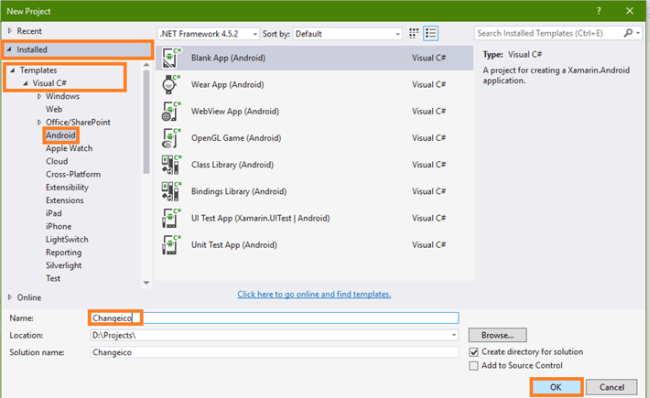Pick the Unit Test App (Android) icon
Screen dimensions: 650x398
tap(171, 245)
